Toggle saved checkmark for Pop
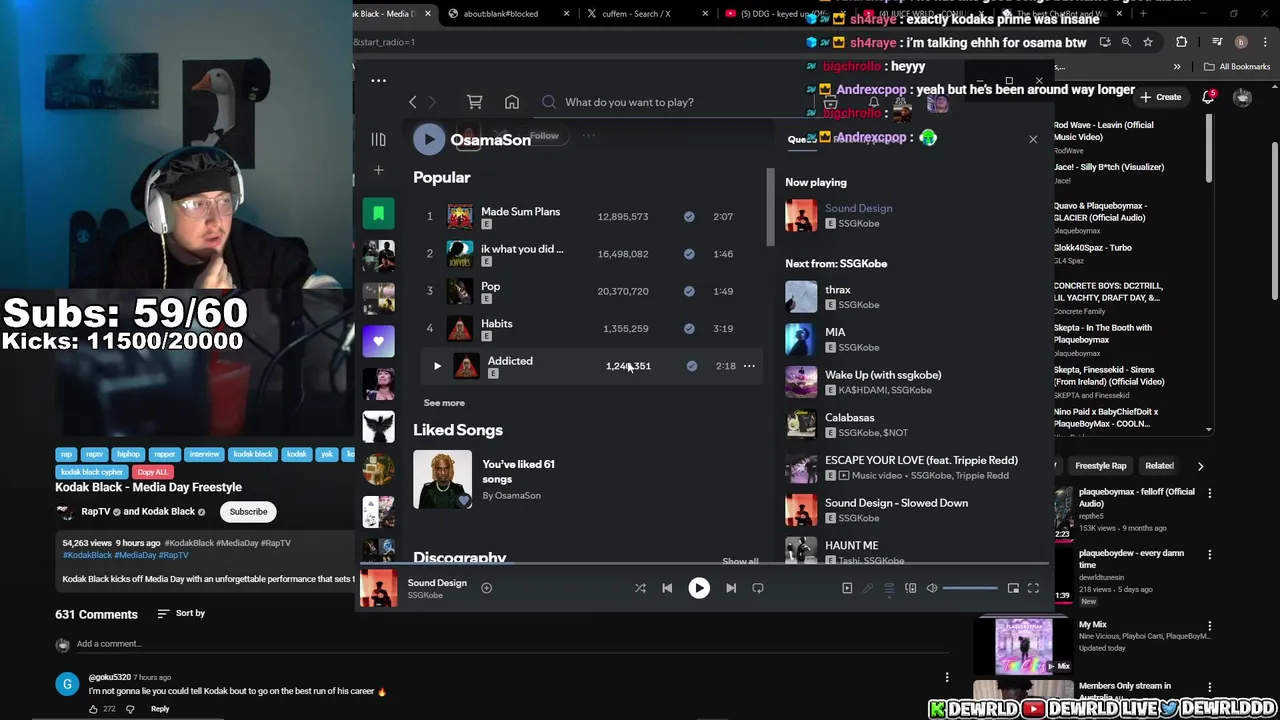Viewport: 1280px width, 720px height. pos(689,291)
